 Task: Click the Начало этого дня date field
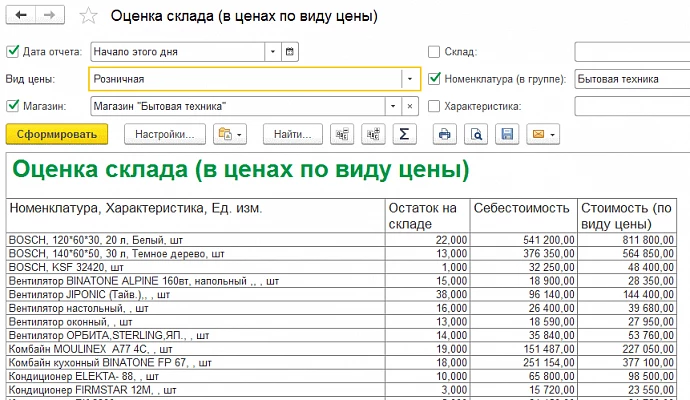pyautogui.click(x=178, y=51)
